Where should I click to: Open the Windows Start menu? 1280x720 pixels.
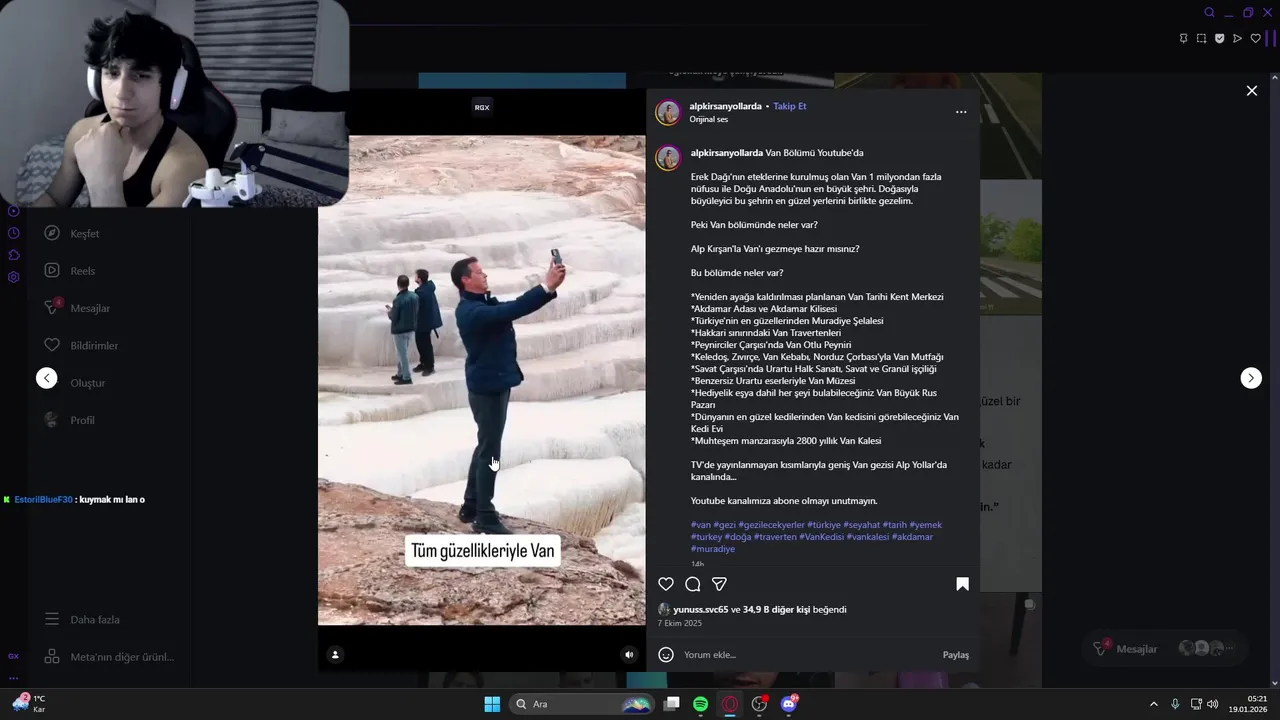point(492,704)
